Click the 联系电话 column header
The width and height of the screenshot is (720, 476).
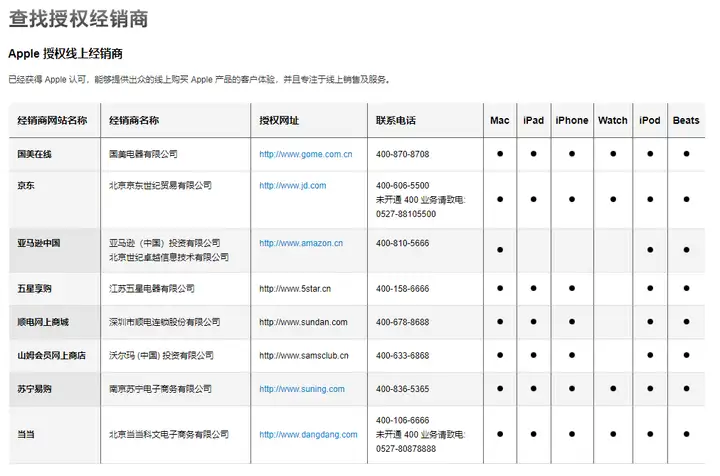click(x=395, y=120)
